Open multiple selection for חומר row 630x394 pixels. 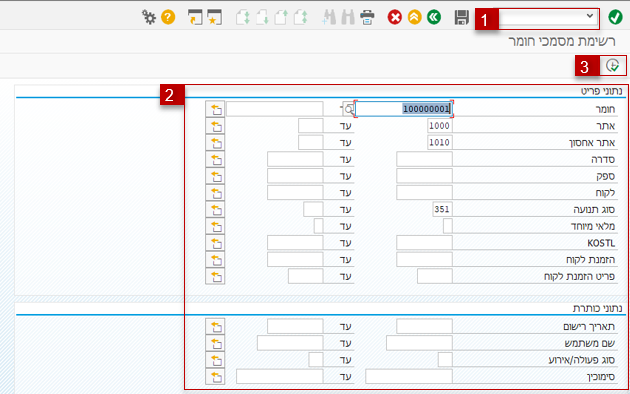(x=215, y=109)
